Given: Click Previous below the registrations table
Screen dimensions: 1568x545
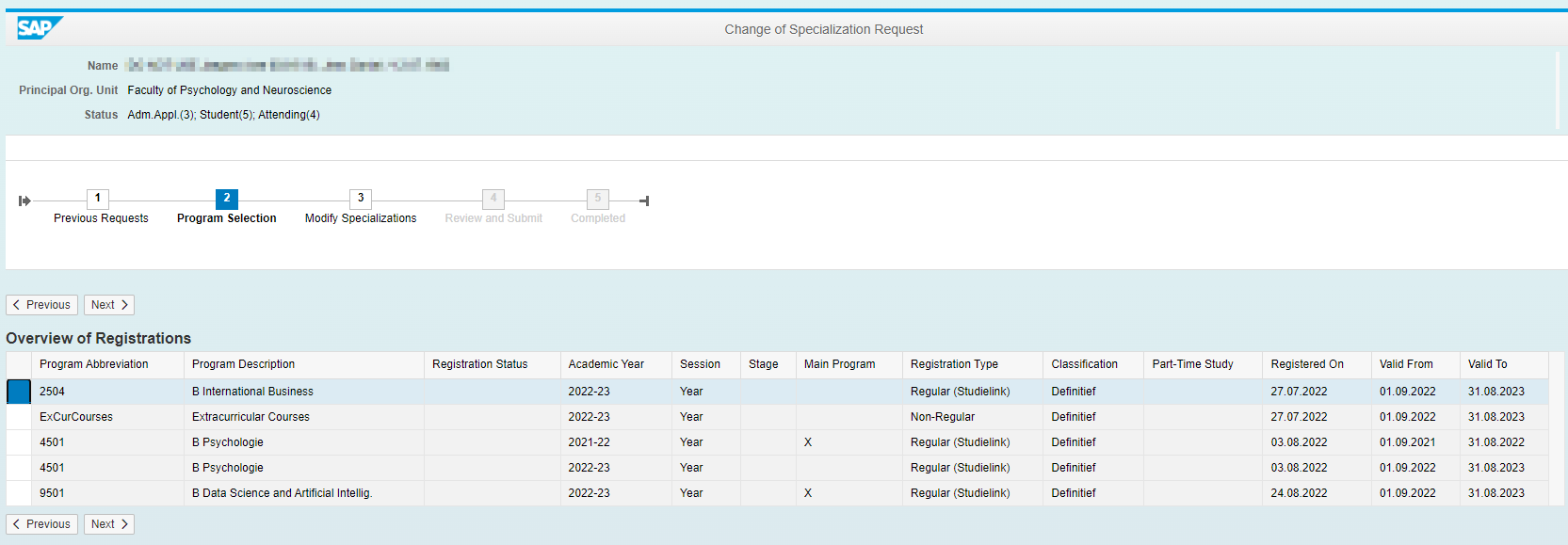Looking at the screenshot, I should click(41, 524).
